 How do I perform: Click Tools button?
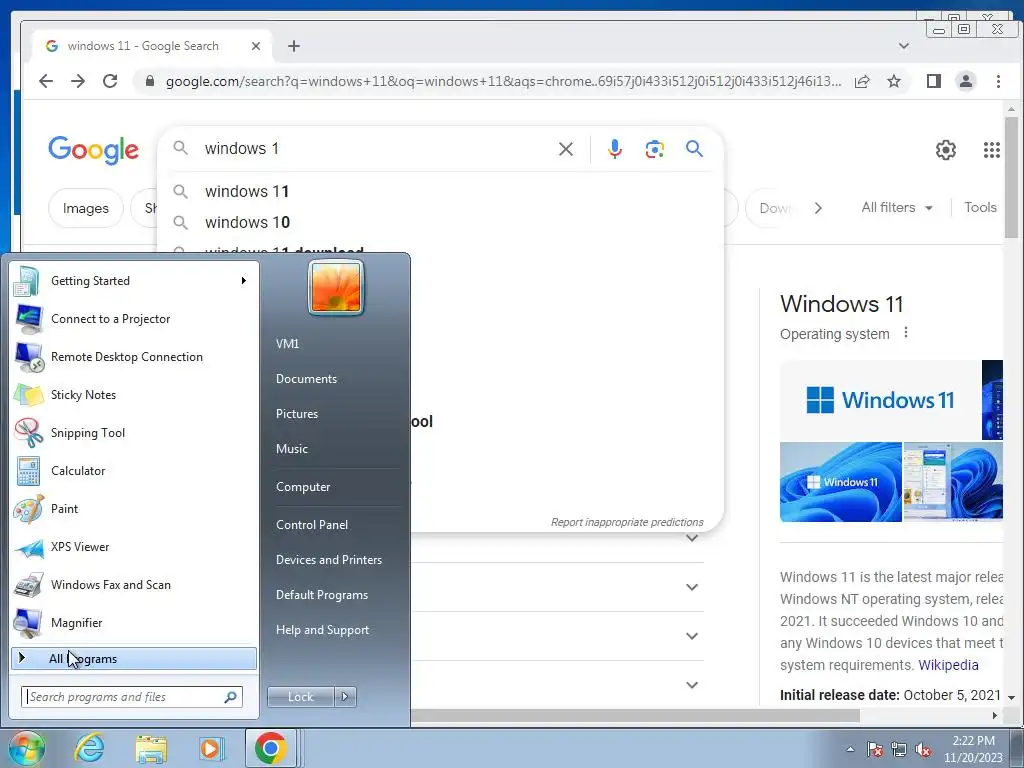[980, 208]
